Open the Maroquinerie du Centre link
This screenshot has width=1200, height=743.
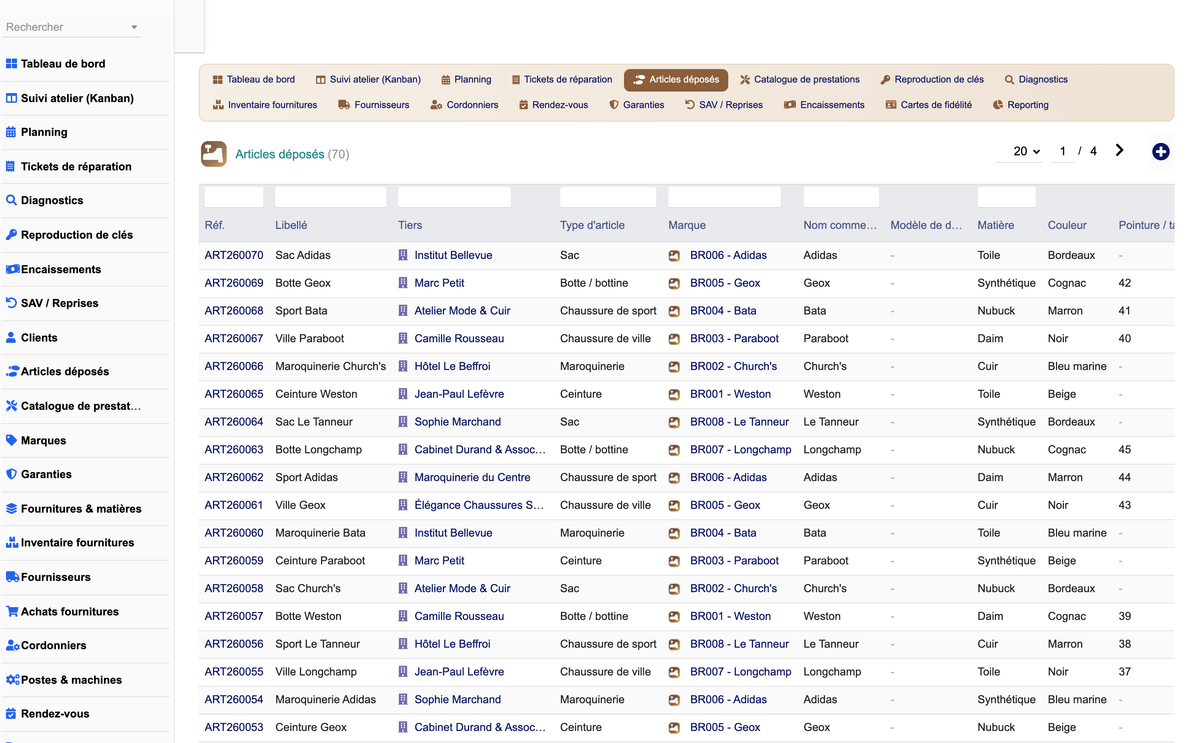coord(472,478)
